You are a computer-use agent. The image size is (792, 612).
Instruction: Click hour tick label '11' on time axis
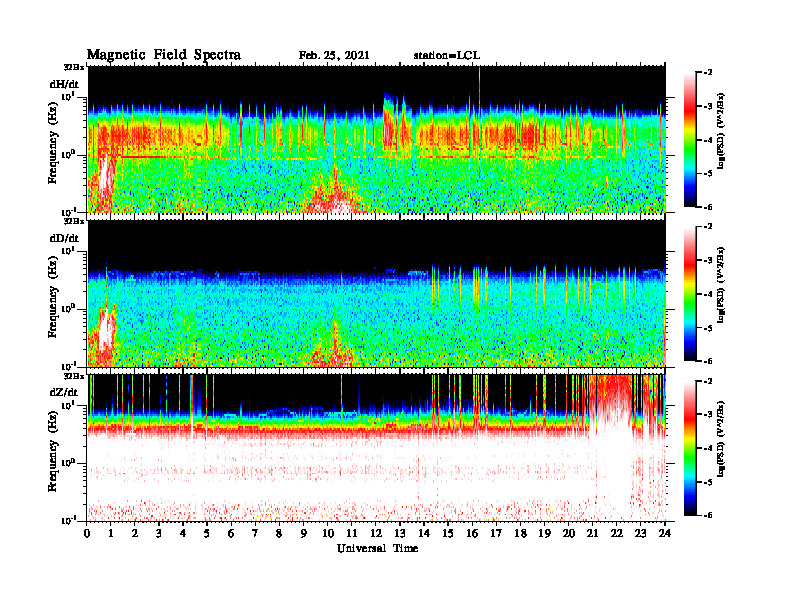point(352,533)
